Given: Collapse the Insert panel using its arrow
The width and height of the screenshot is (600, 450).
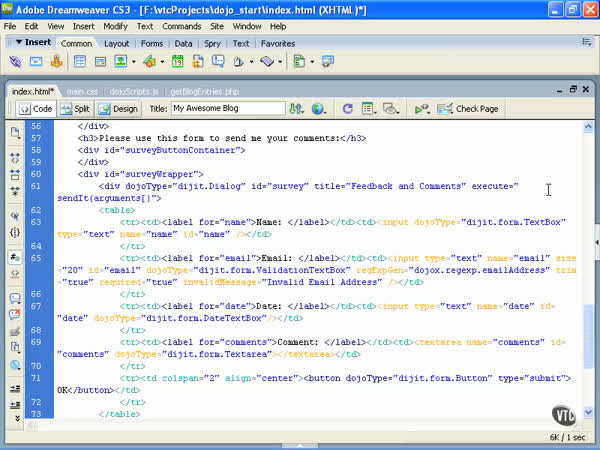Looking at the screenshot, I should click(18, 43).
